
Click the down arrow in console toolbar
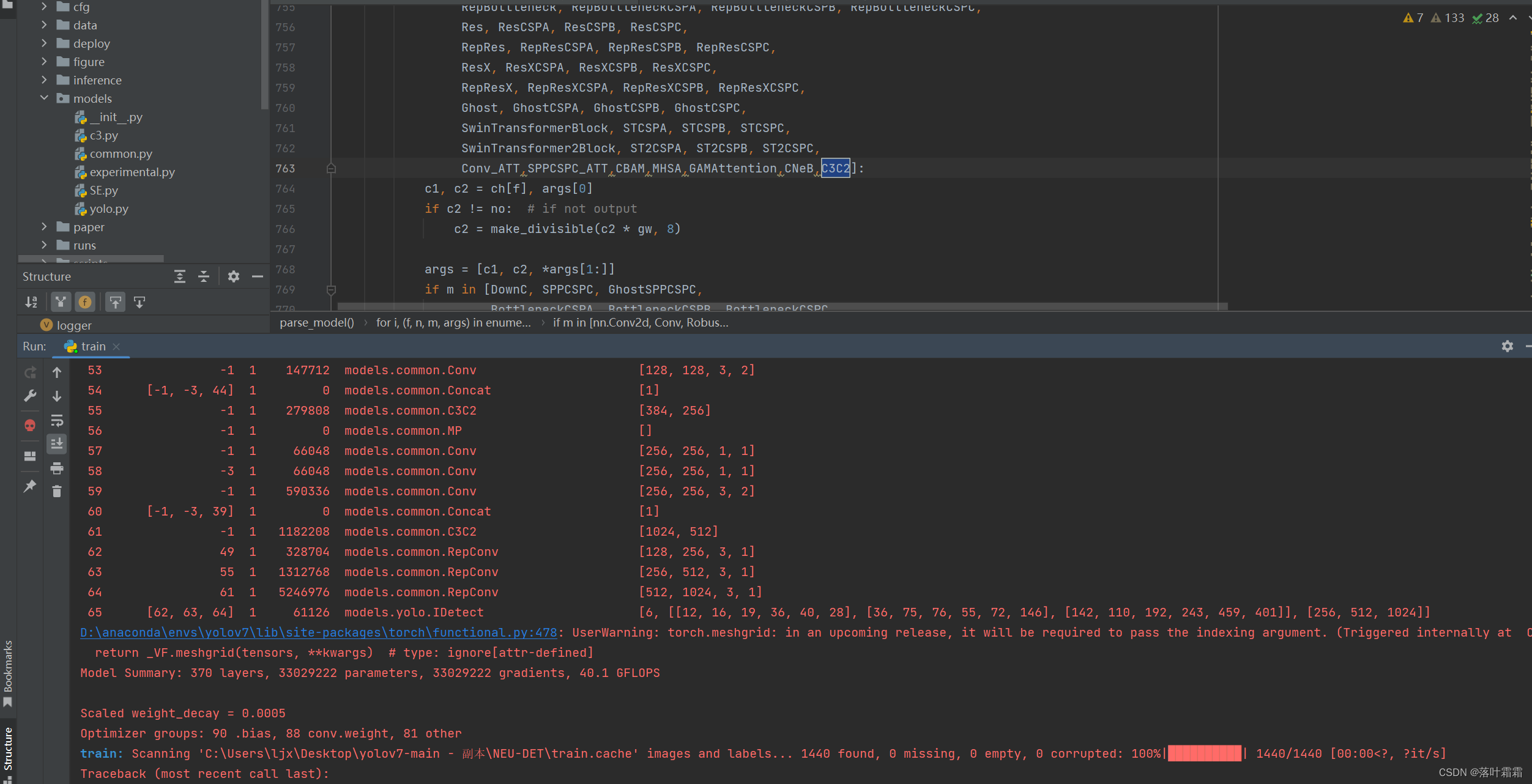57,396
